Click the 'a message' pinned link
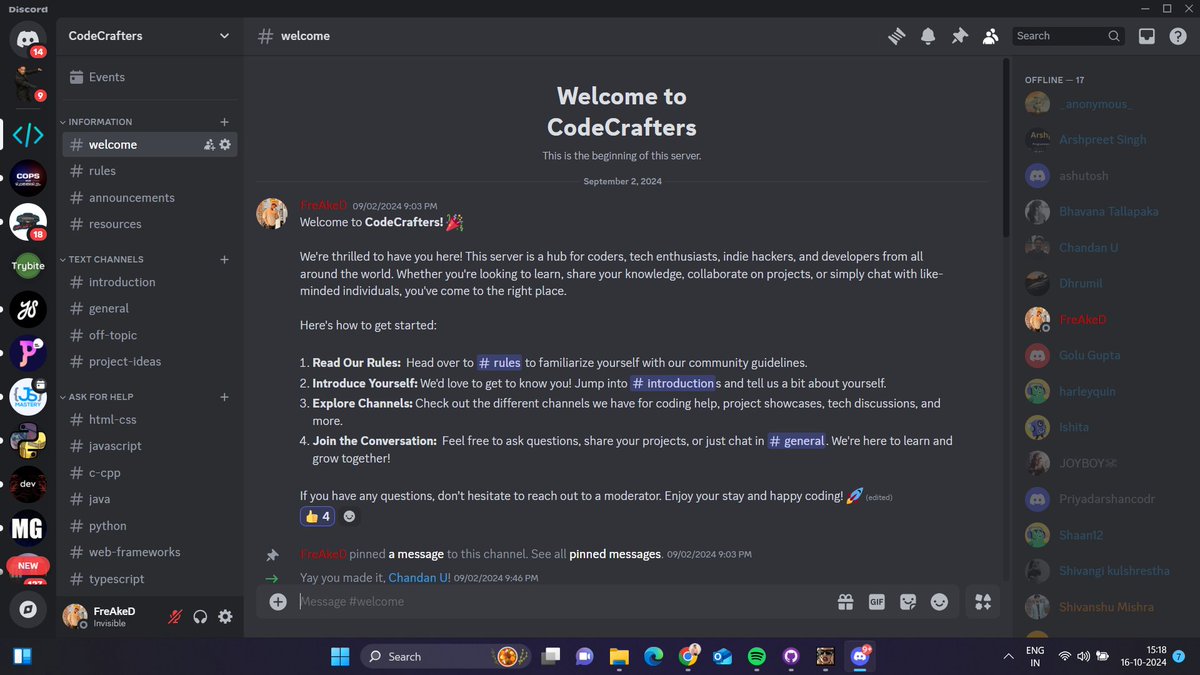Viewport: 1200px width, 675px height. point(416,554)
